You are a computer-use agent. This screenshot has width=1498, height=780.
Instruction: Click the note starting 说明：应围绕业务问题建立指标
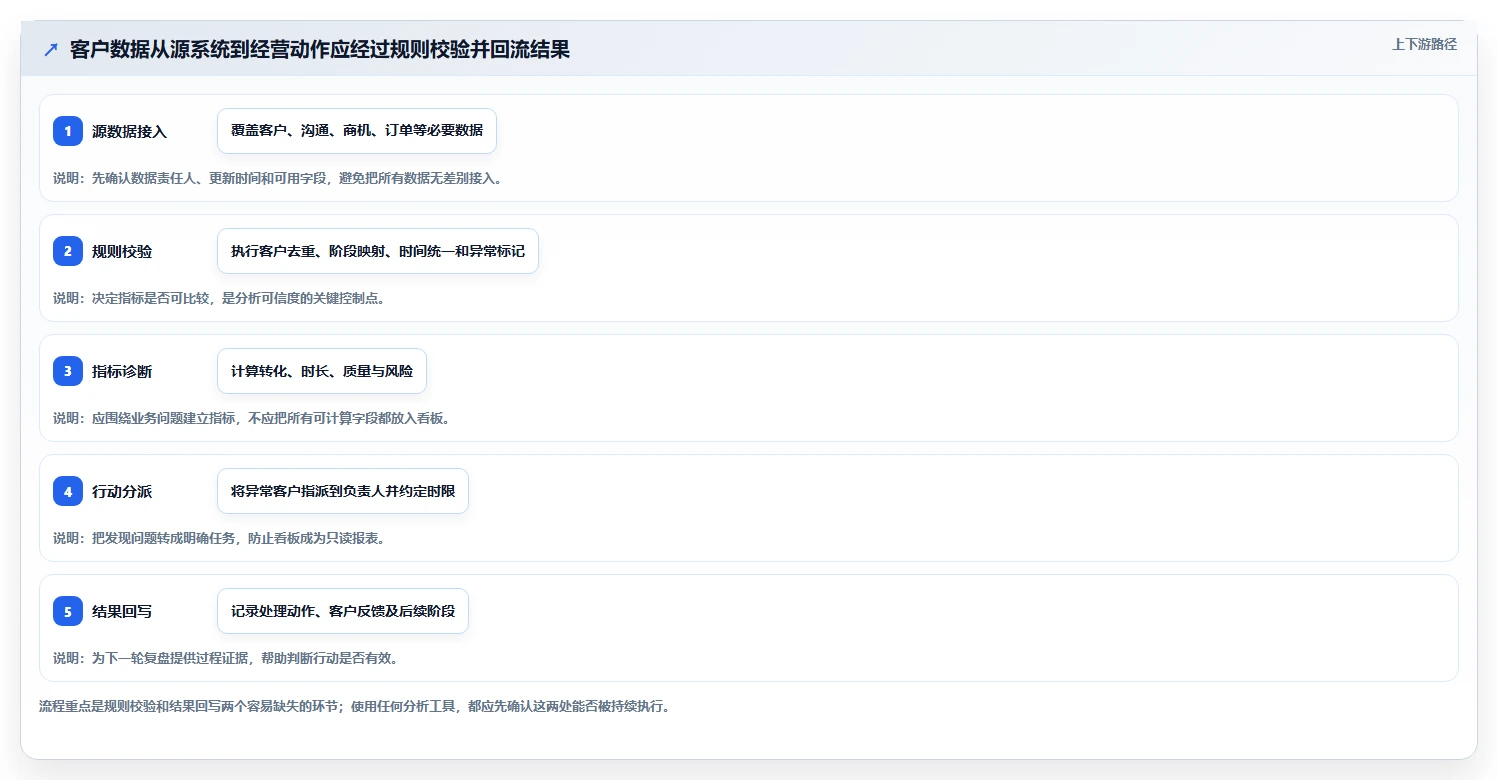252,418
